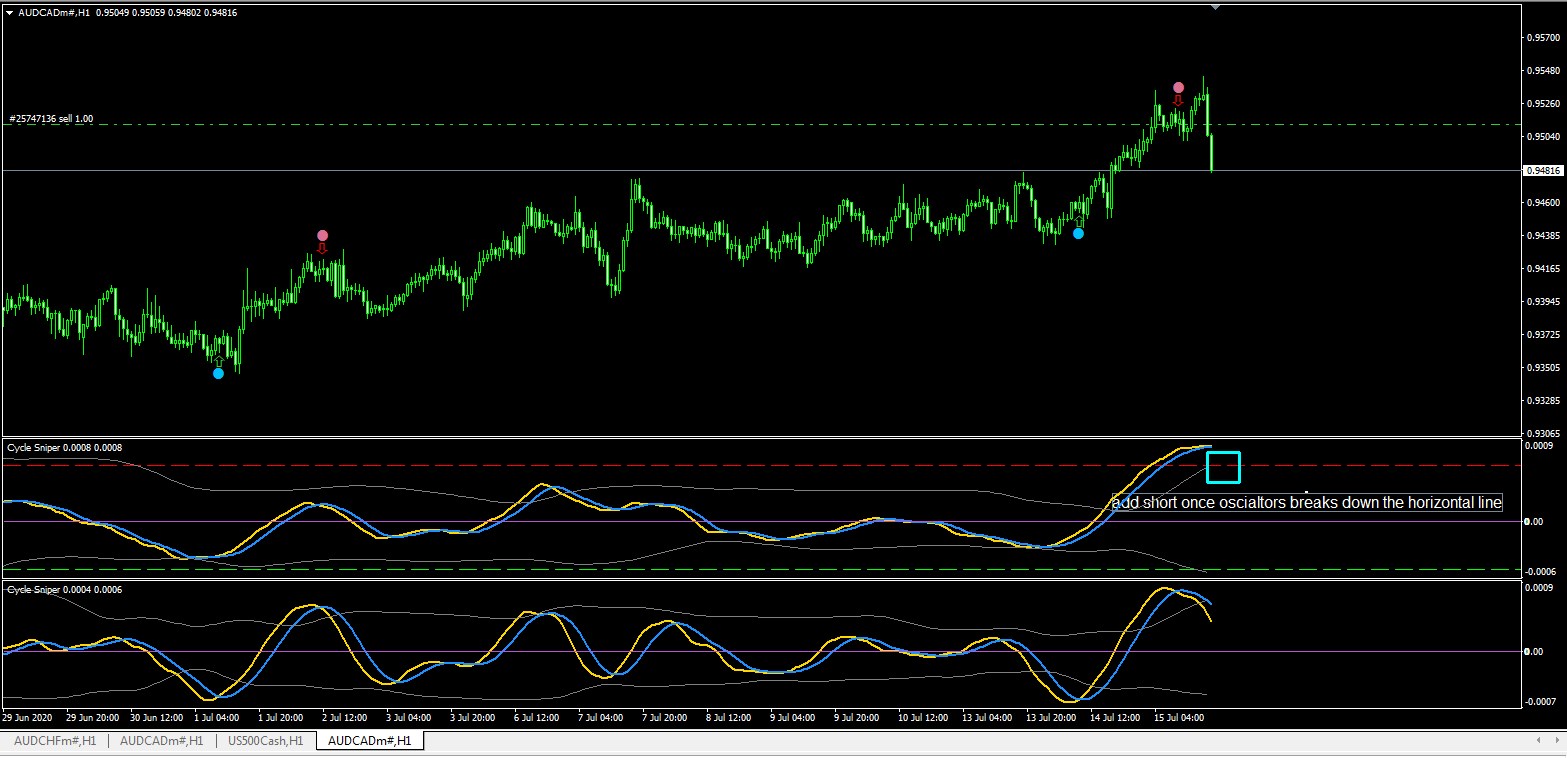Click the '10 Jul 12:00' time axis label
1567x758 pixels.
click(923, 718)
